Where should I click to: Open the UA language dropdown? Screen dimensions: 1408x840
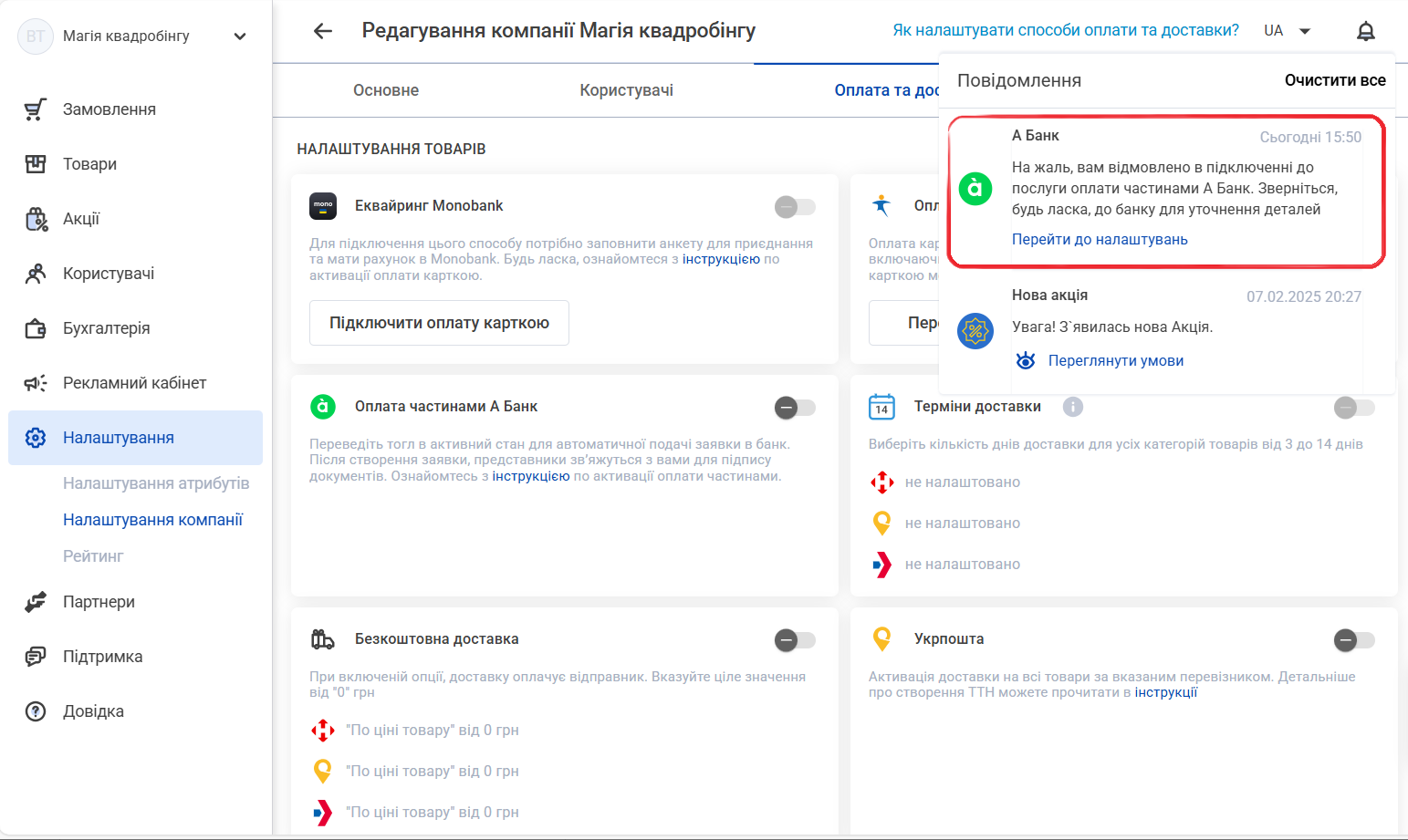point(1288,31)
